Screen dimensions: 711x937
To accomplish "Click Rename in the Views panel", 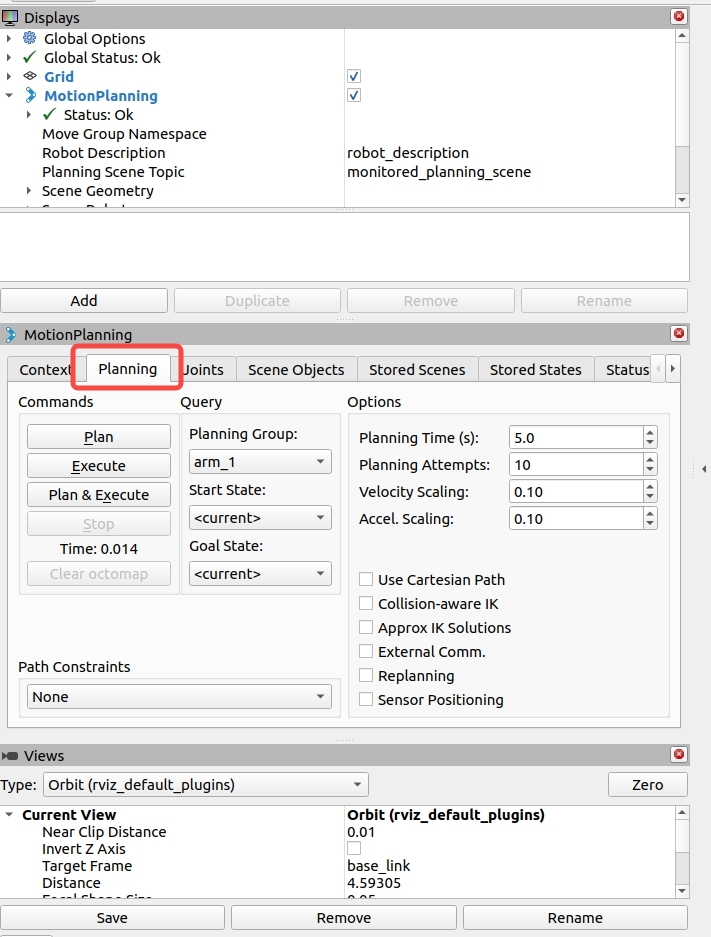I will click(x=575, y=918).
